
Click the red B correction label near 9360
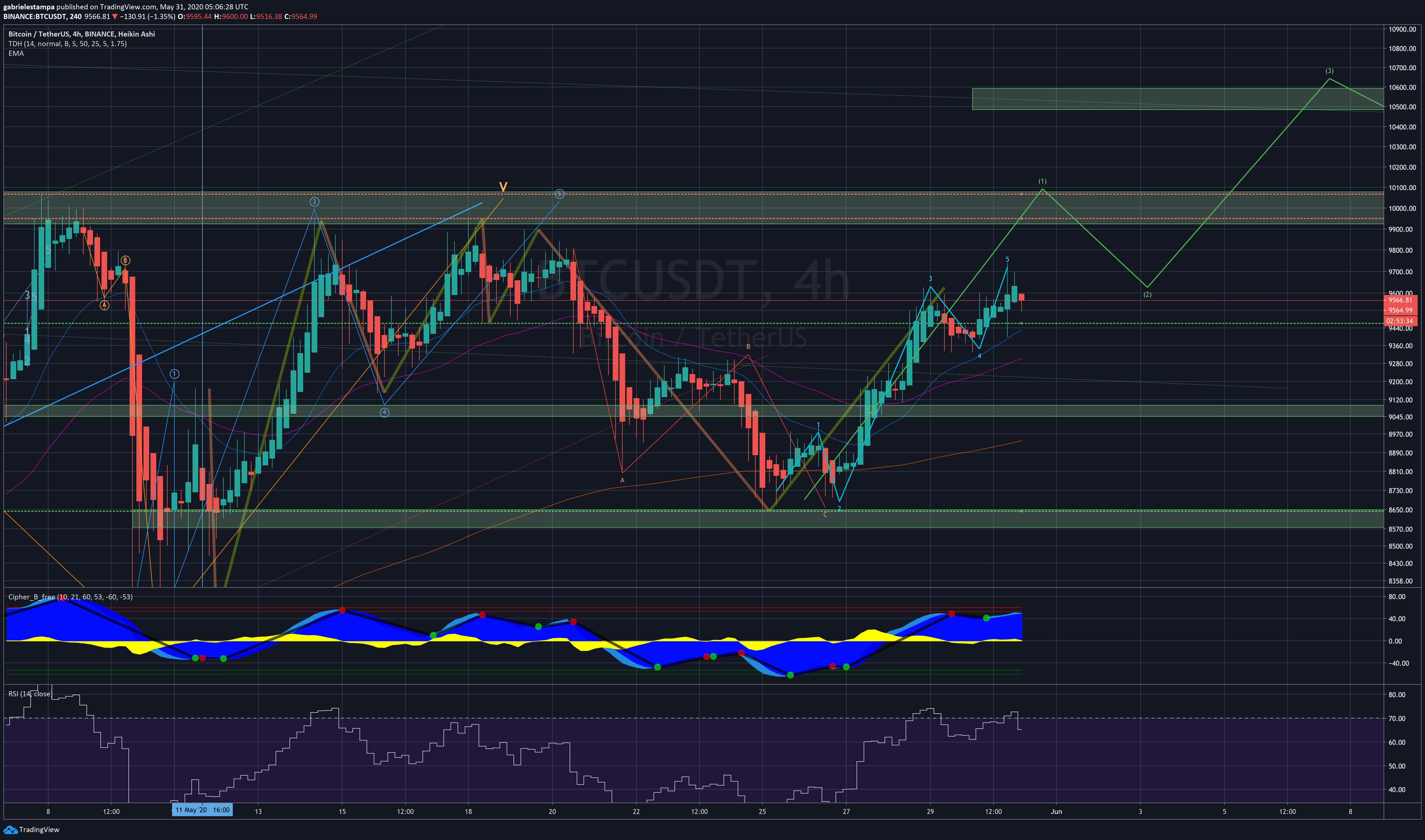tap(748, 346)
